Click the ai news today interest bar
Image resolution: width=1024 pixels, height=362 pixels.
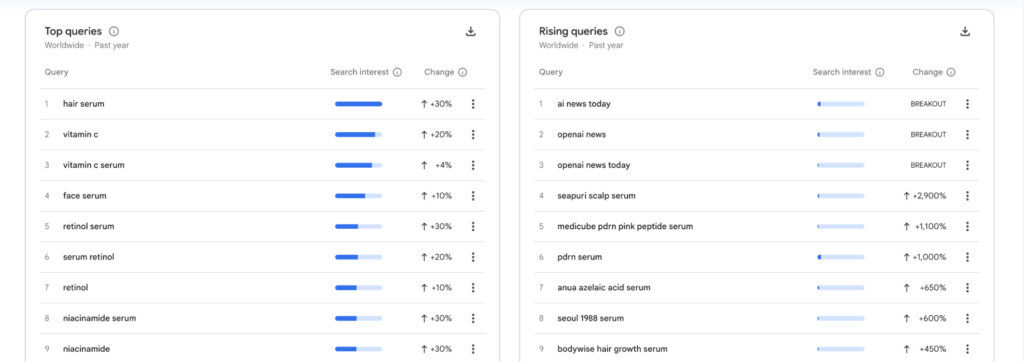pos(840,104)
